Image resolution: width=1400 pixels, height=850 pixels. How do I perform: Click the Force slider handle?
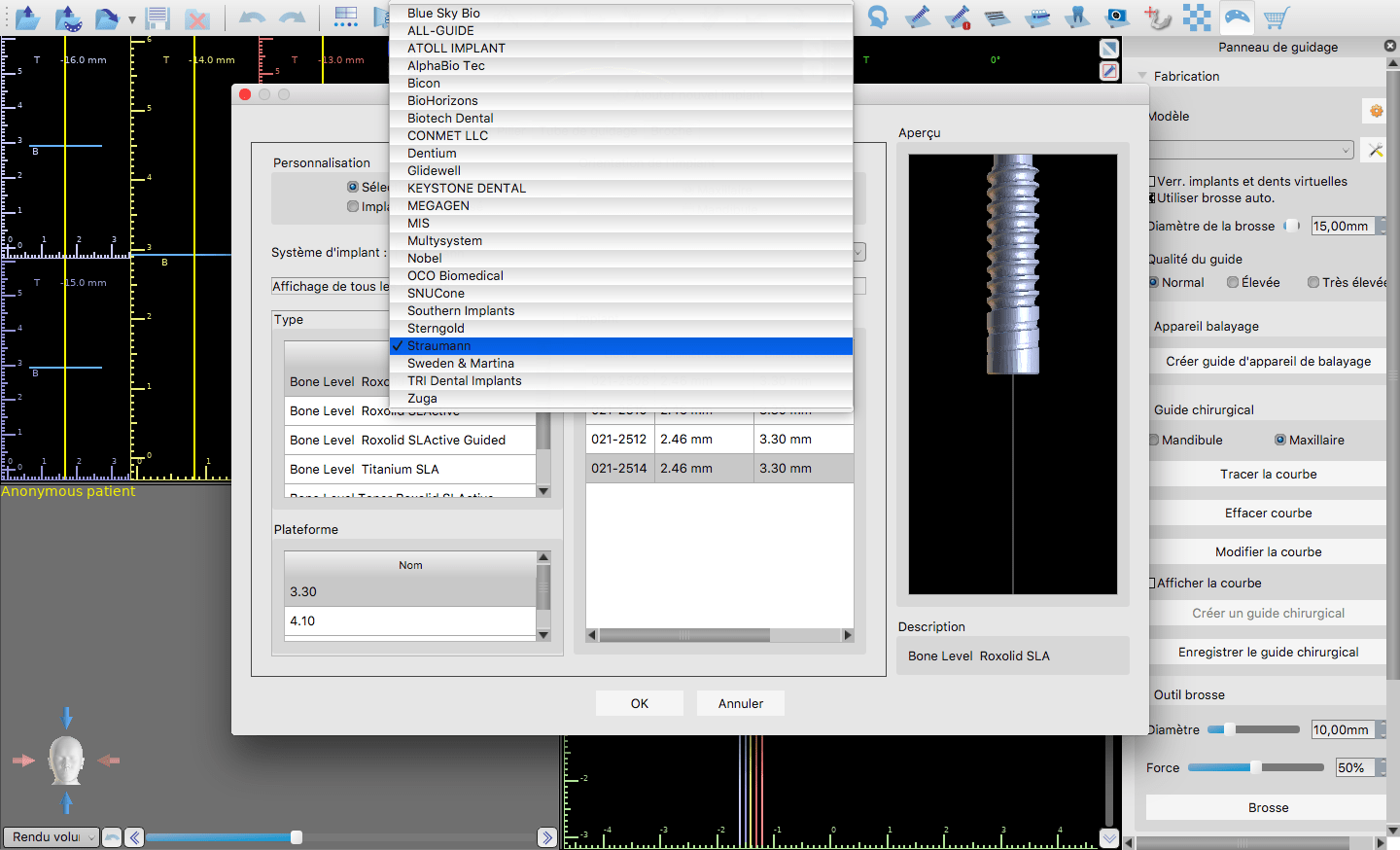coord(1255,767)
